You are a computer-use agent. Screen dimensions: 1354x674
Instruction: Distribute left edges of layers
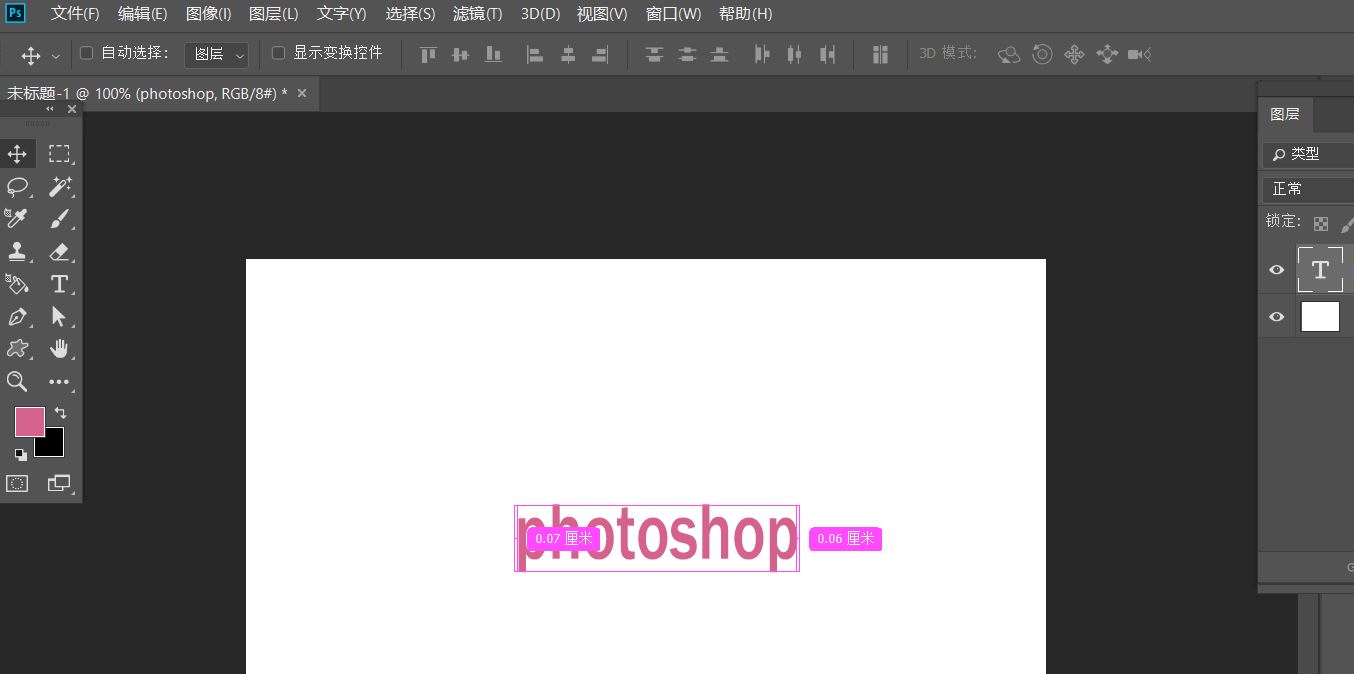762,54
